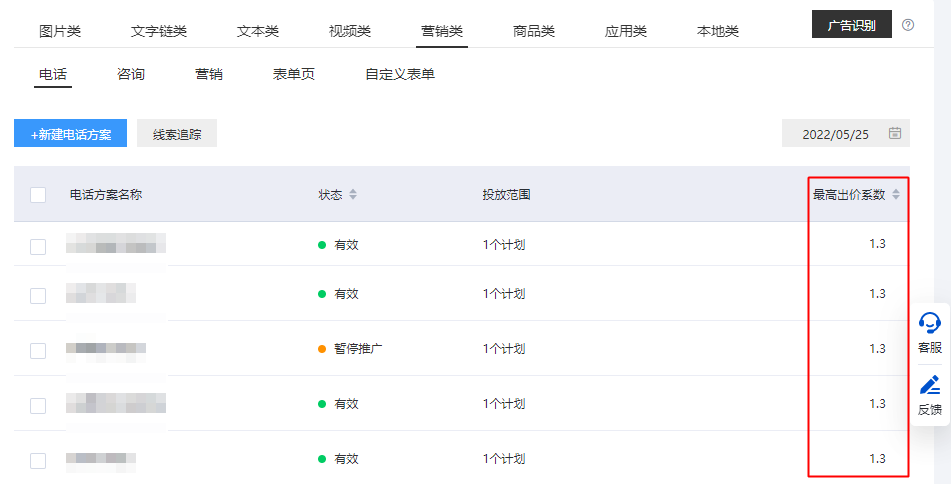Open 线索追踪 button

coord(177,134)
